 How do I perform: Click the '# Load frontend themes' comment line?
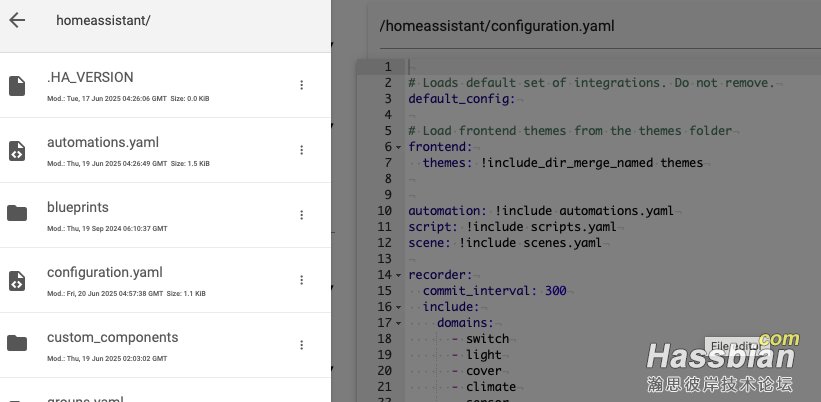tap(570, 131)
